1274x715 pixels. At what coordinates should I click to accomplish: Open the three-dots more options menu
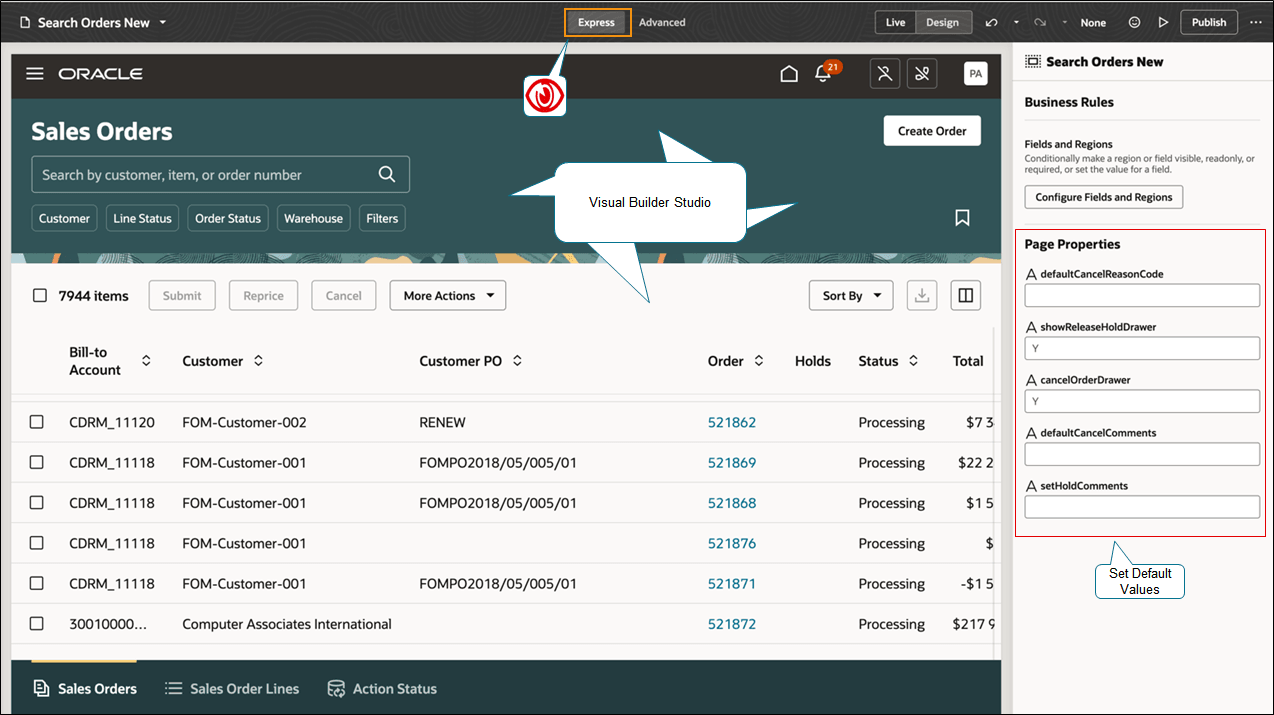coord(1255,22)
